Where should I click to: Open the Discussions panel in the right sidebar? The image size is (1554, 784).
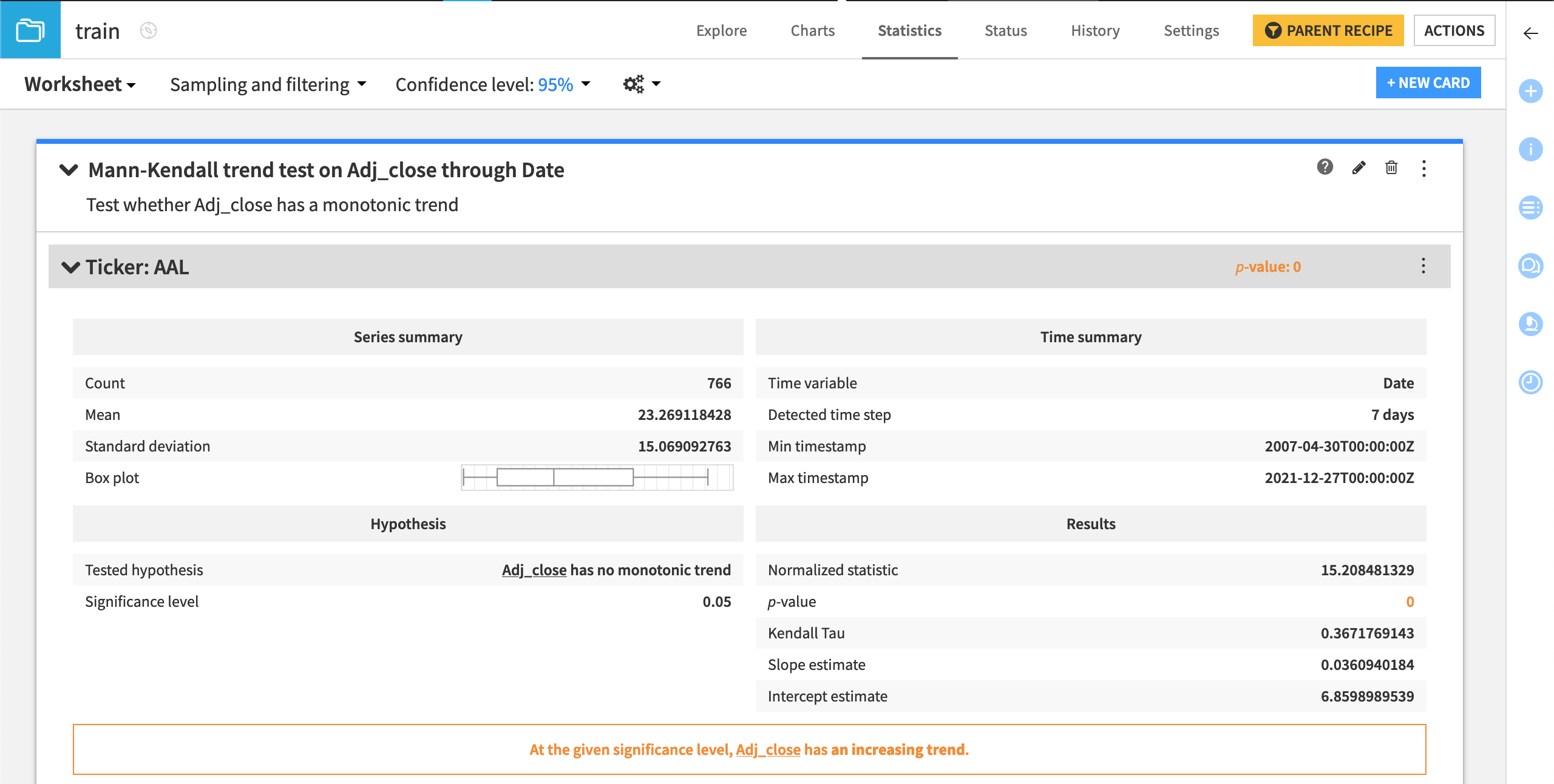[x=1531, y=266]
